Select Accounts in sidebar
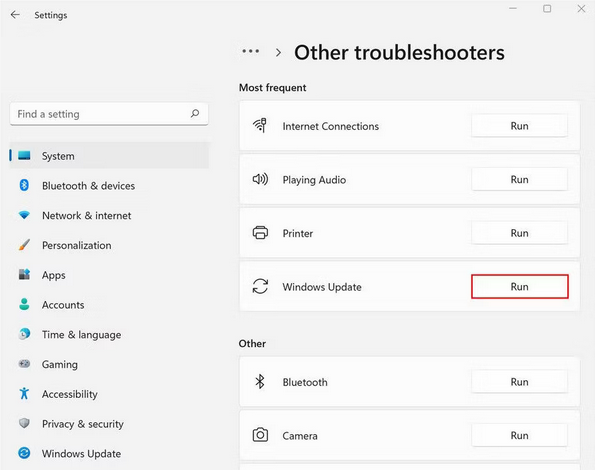This screenshot has height=470, width=595. pos(109,305)
